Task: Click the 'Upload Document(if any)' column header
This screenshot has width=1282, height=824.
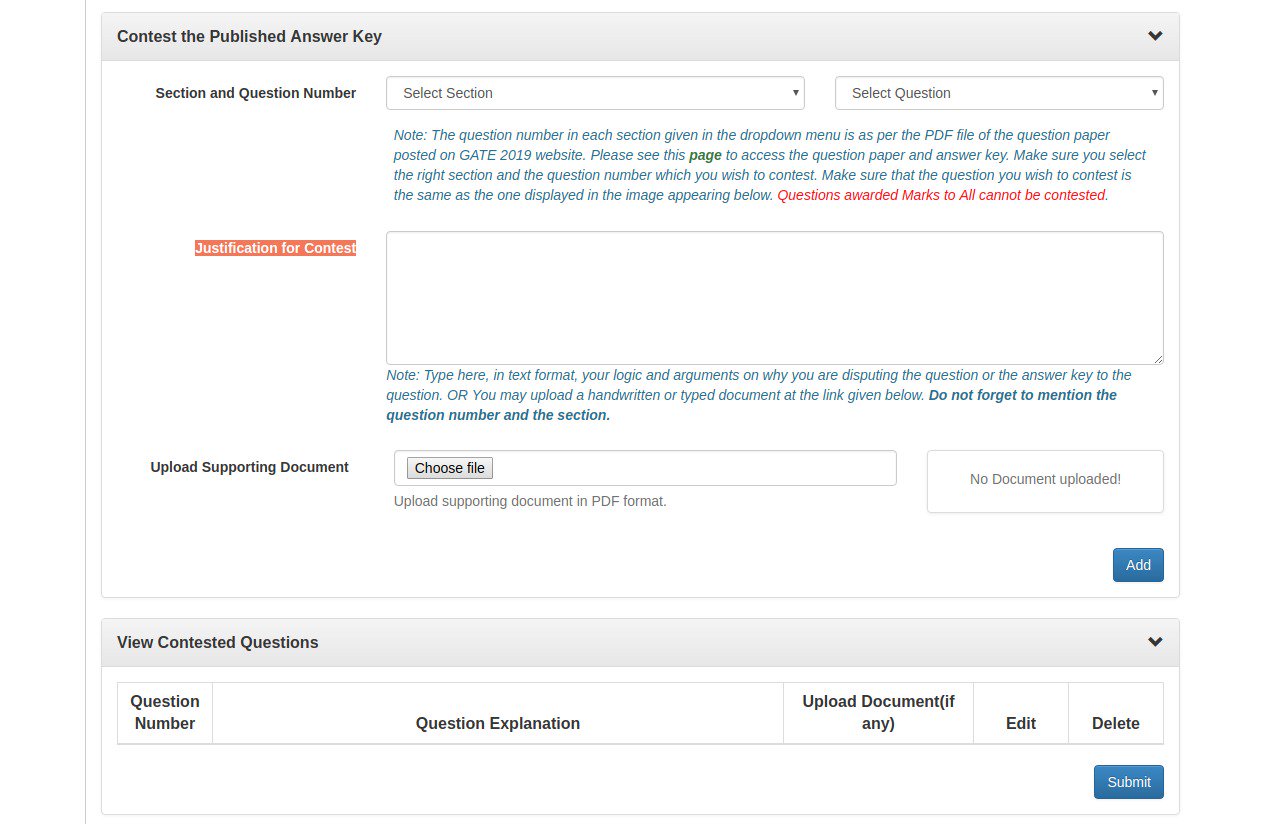Action: [x=878, y=712]
